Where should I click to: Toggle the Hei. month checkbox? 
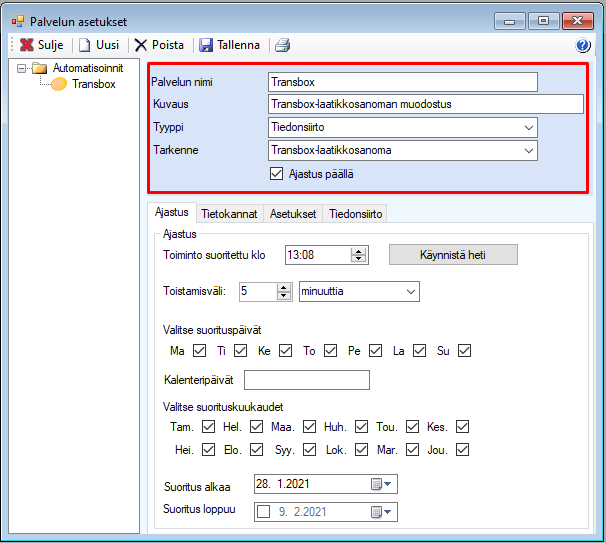pyautogui.click(x=208, y=449)
